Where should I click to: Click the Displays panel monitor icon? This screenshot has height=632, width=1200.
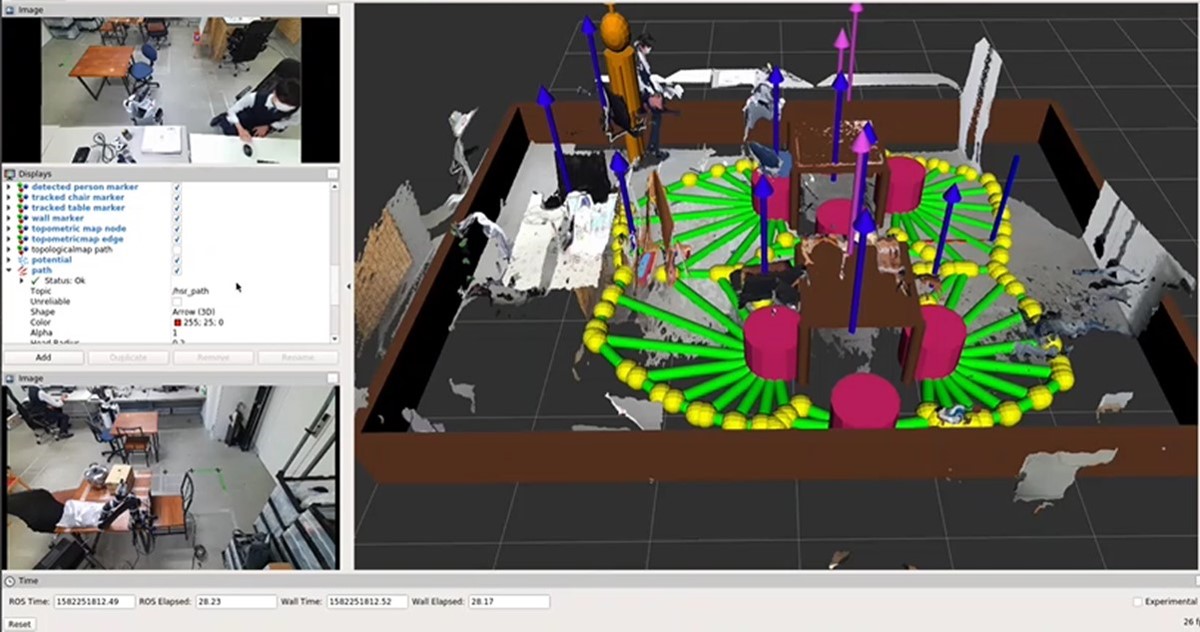pos(9,173)
